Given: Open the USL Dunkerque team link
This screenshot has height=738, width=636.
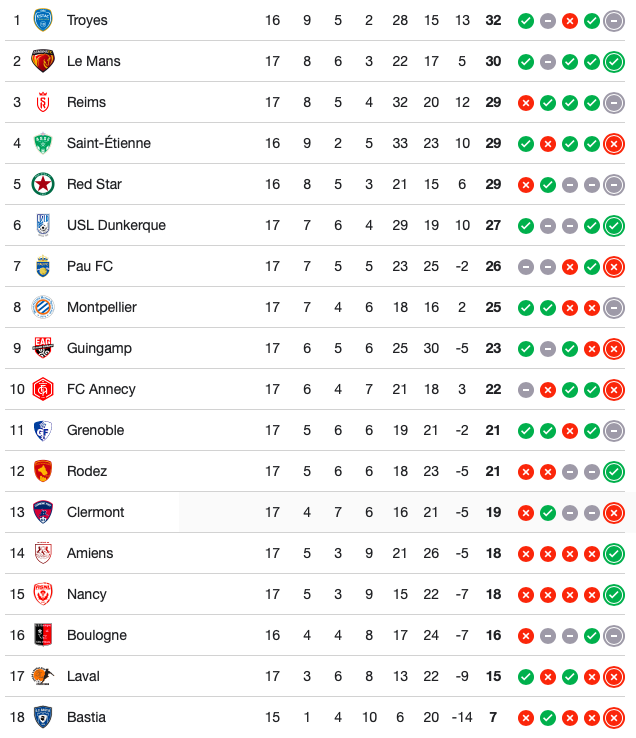Looking at the screenshot, I should pyautogui.click(x=116, y=225).
